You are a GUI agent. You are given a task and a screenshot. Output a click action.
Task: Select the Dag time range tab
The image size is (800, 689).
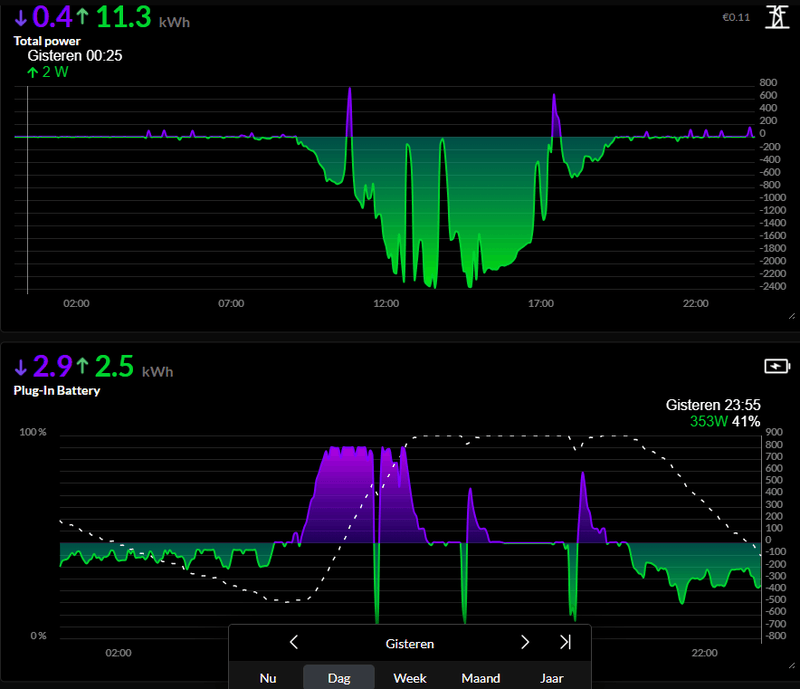point(339,678)
